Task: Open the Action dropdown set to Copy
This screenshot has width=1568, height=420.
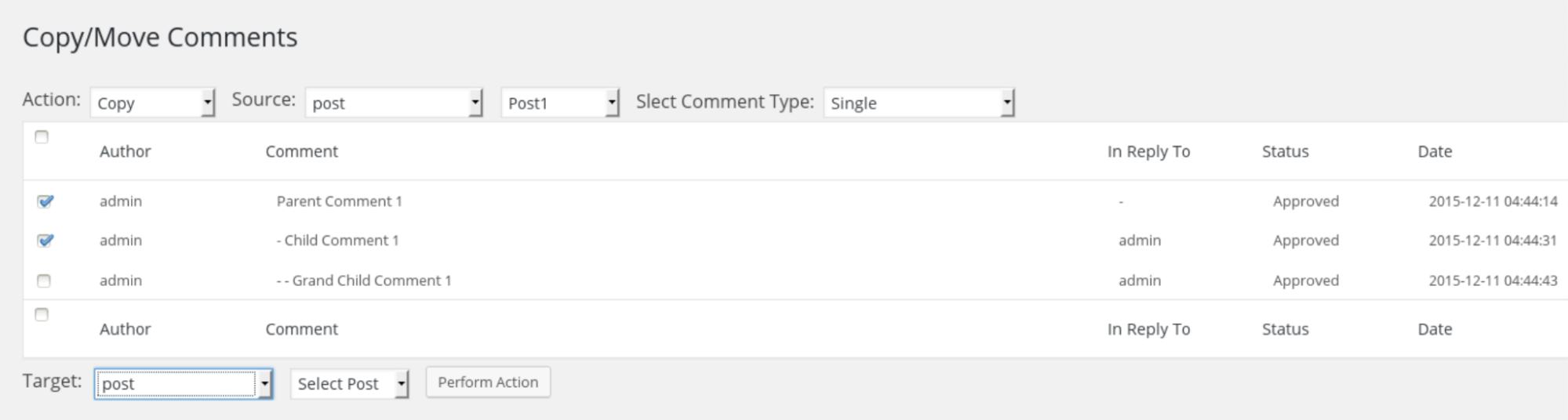Action: (152, 103)
